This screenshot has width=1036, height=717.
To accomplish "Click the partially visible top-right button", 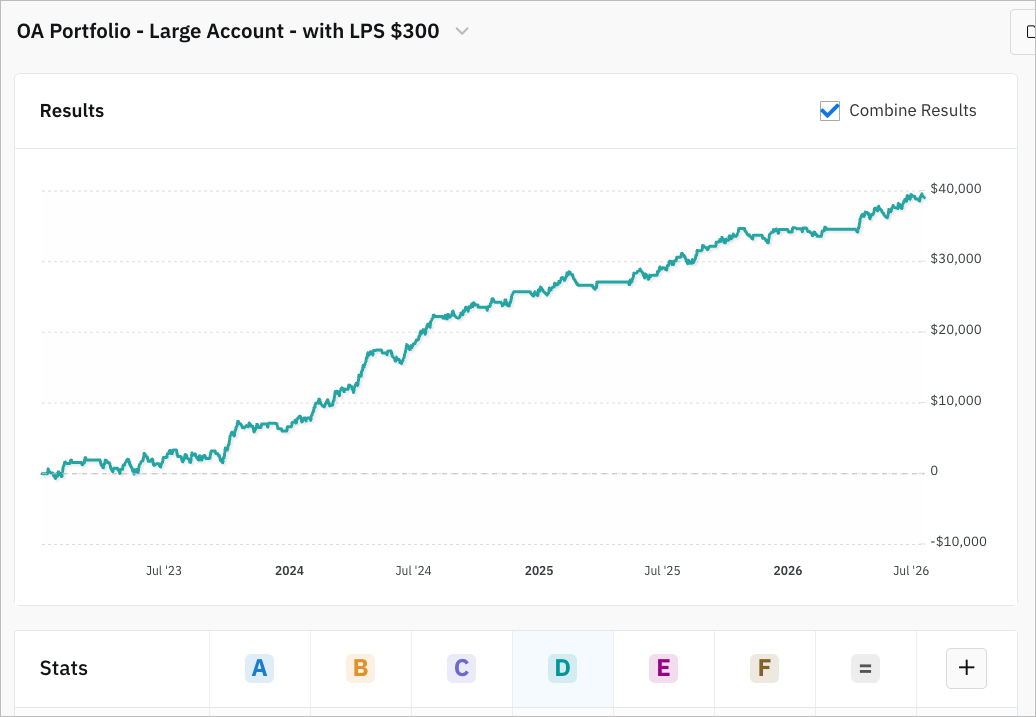I will pyautogui.click(x=1023, y=32).
